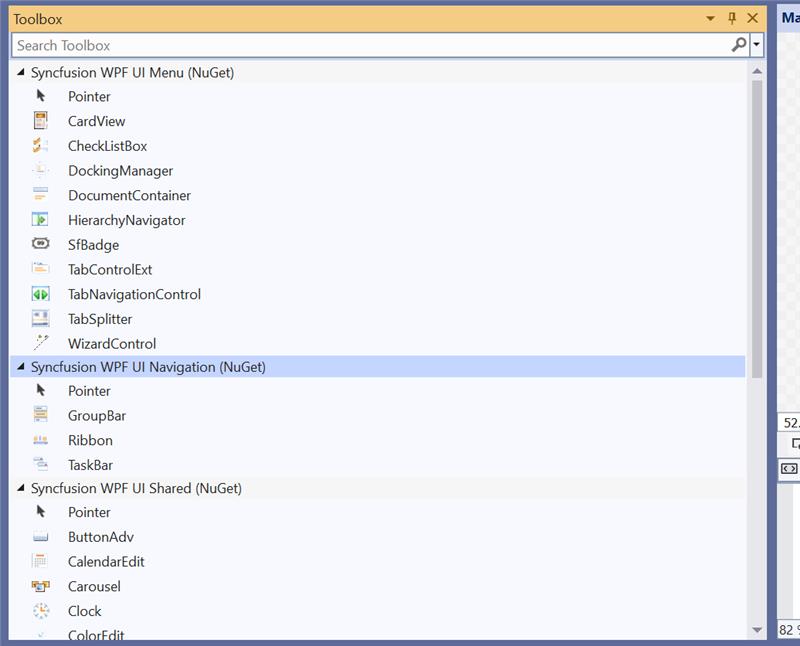
Task: Click the SfBadge icon
Action: [x=41, y=244]
